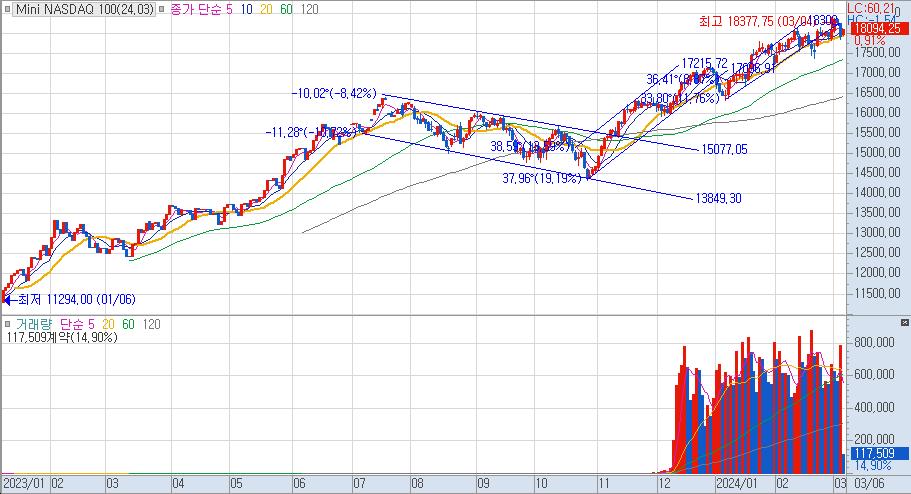
Task: Click the 최저 11294,00 (01/06) low marker
Action: tap(77, 299)
